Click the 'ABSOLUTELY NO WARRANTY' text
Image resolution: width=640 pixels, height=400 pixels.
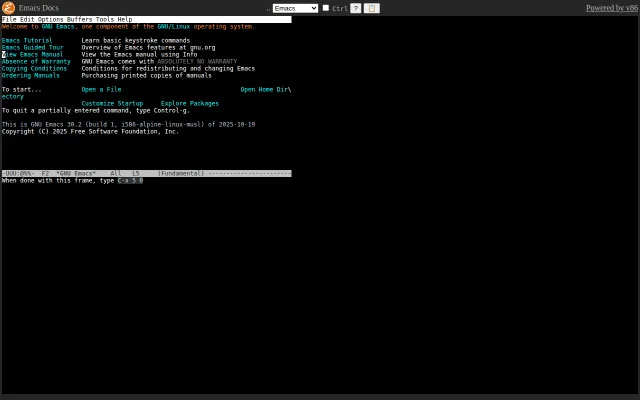tap(197, 61)
